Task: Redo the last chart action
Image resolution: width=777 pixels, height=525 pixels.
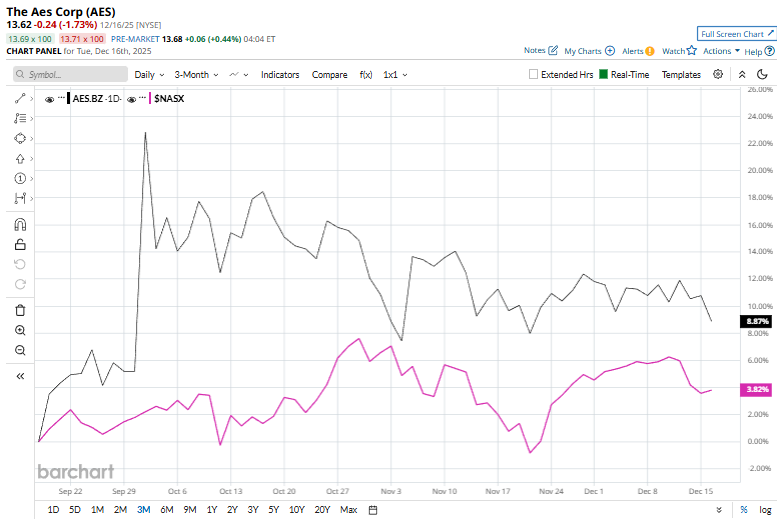Action: [x=20, y=284]
